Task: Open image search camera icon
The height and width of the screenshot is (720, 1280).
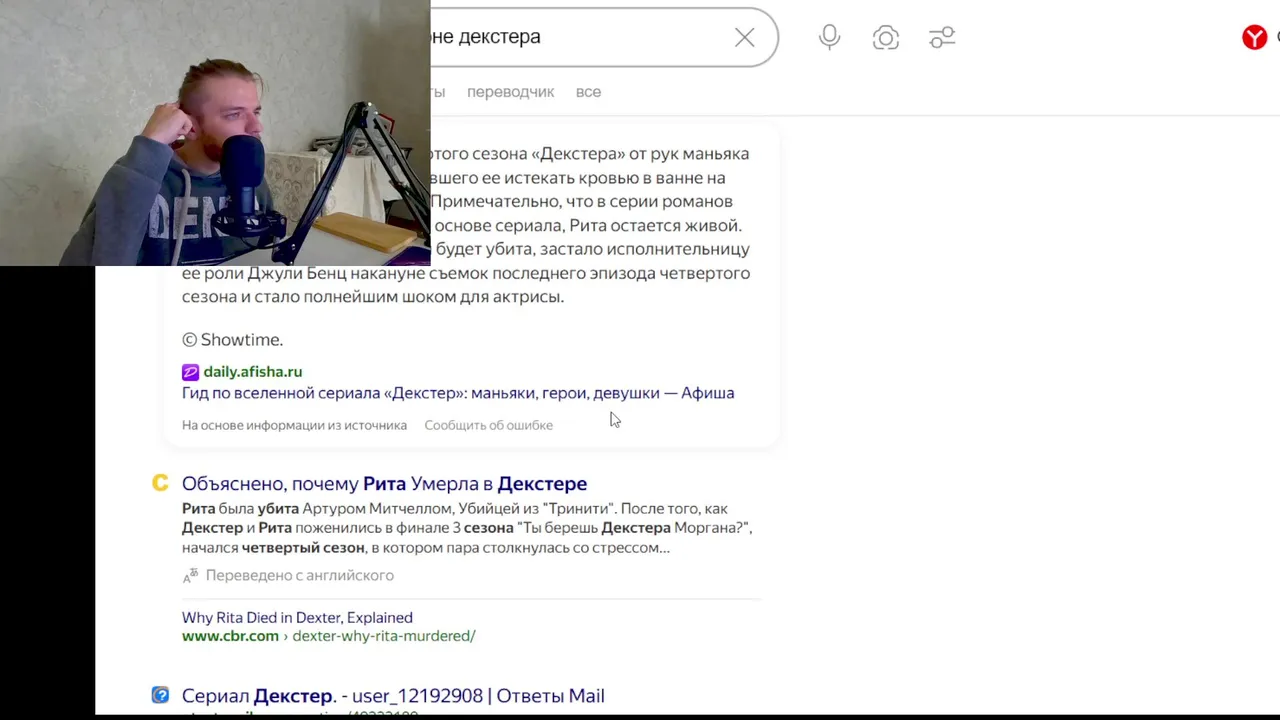Action: point(886,38)
